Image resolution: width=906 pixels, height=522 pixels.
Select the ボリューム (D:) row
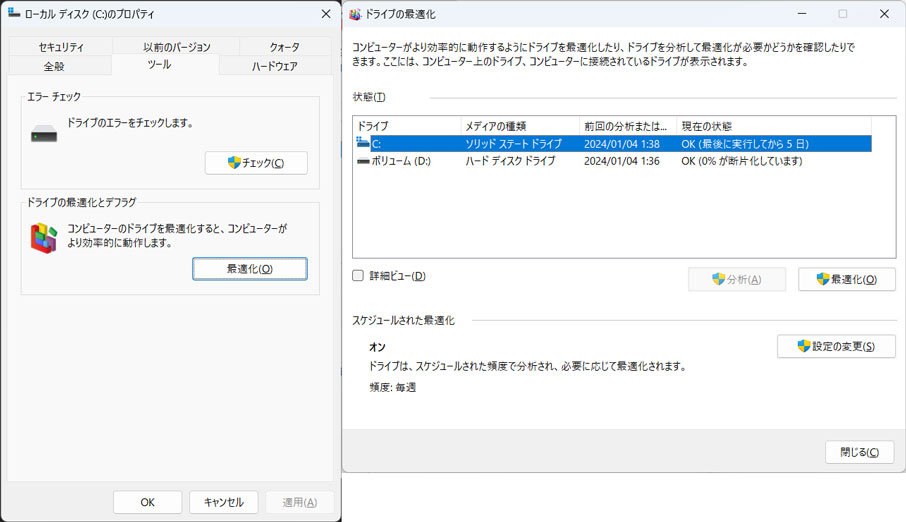pyautogui.click(x=614, y=161)
